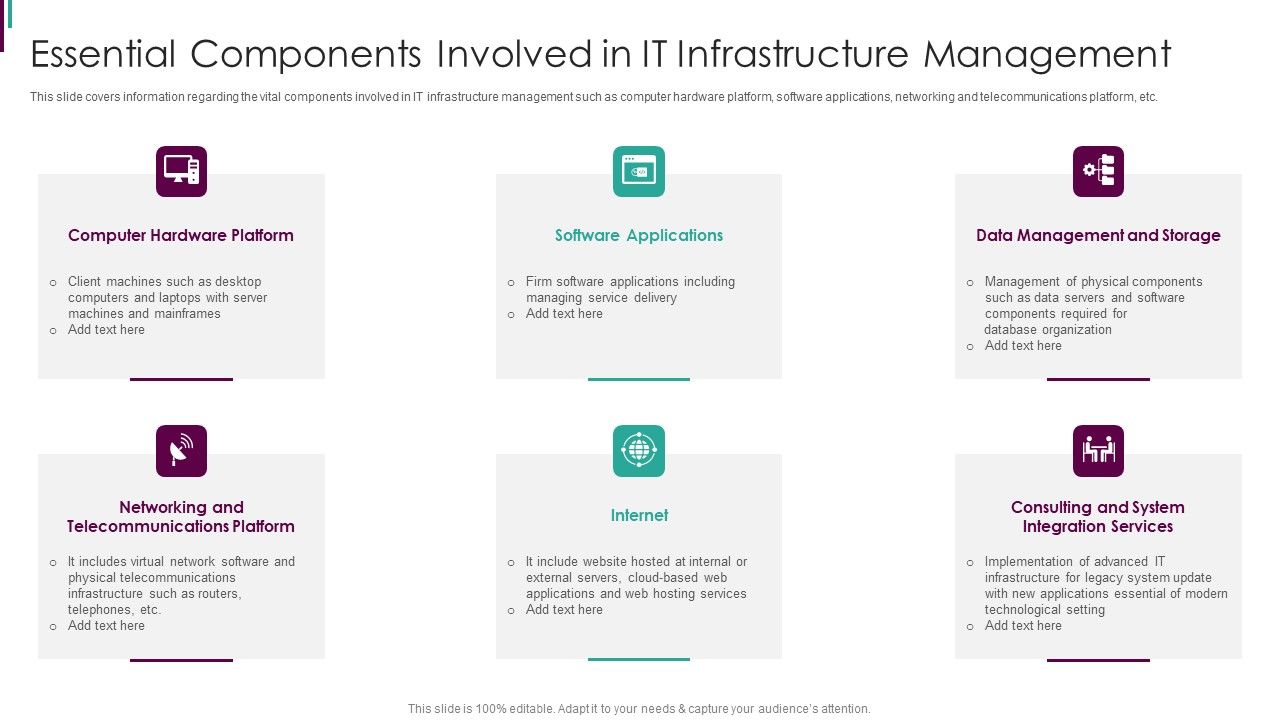Viewport: 1280px width, 720px height.
Task: Select the 'Software Applications' heading
Action: pyautogui.click(x=639, y=235)
